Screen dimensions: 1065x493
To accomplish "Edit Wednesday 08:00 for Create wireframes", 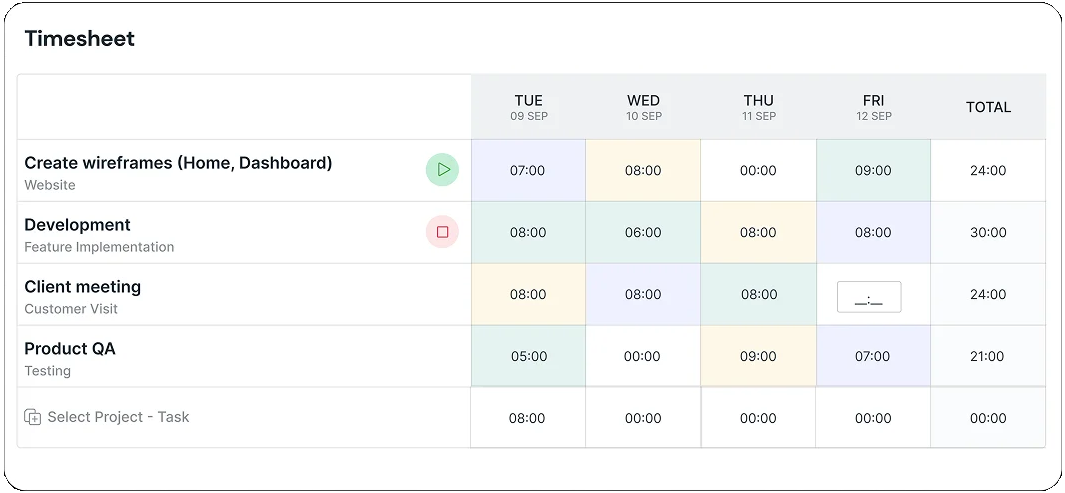I will 643,170.
